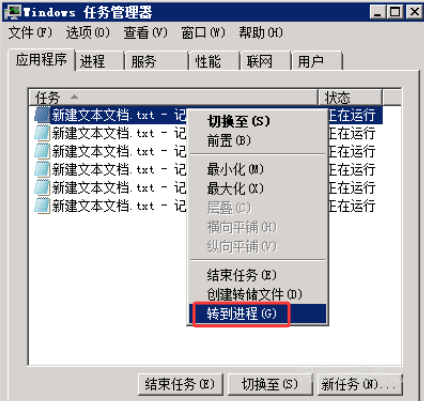The image size is (424, 401).
Task: Click the sort arrow in 任务 column header
Action: click(x=74, y=97)
